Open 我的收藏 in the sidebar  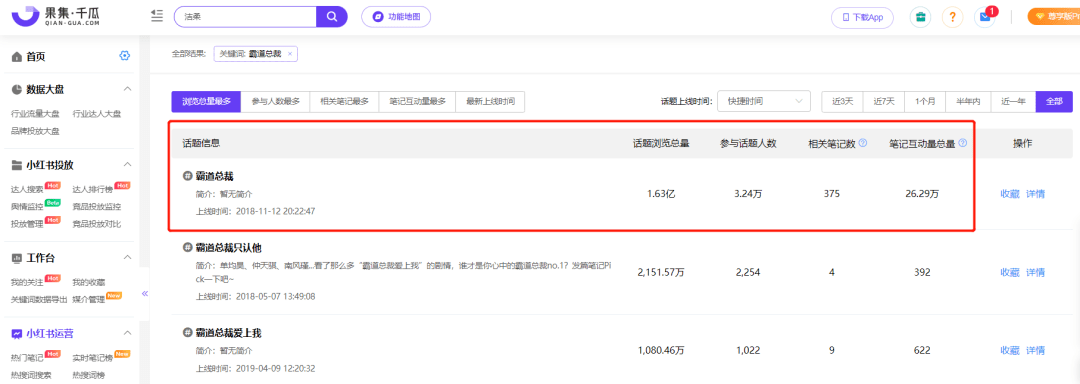pyautogui.click(x=89, y=282)
